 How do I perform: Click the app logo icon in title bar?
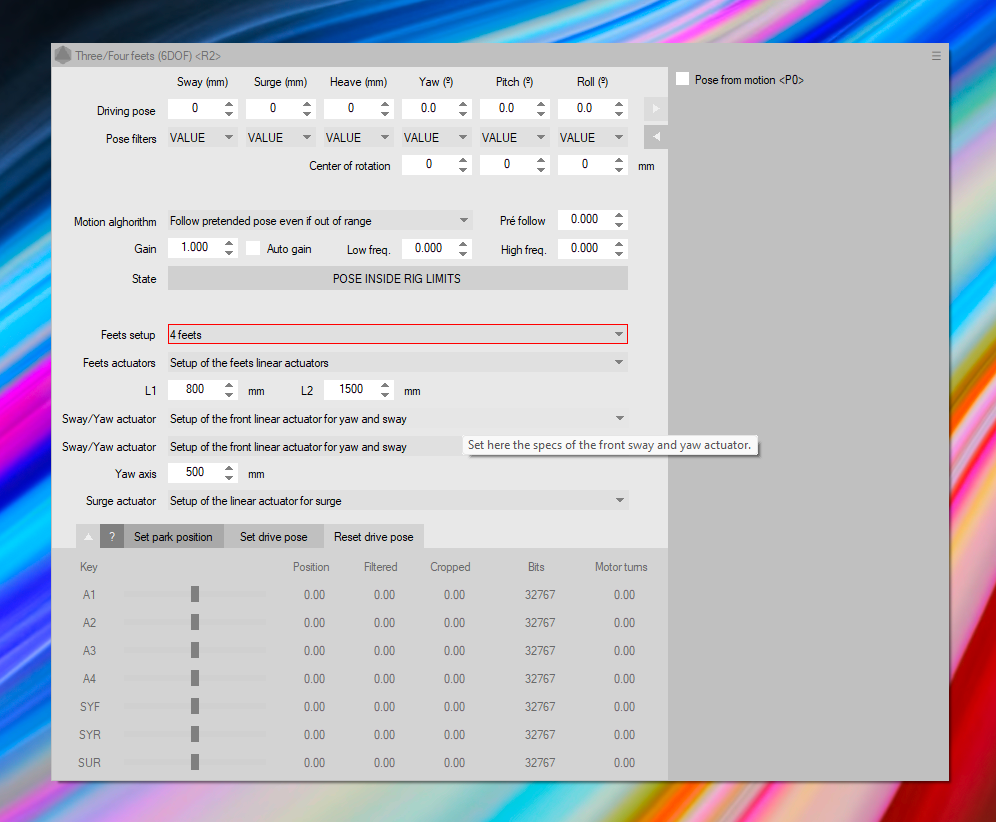pos(63,56)
